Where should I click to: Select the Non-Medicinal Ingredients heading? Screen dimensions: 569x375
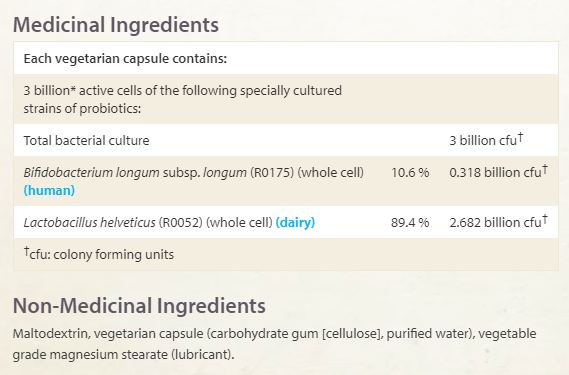click(x=139, y=306)
